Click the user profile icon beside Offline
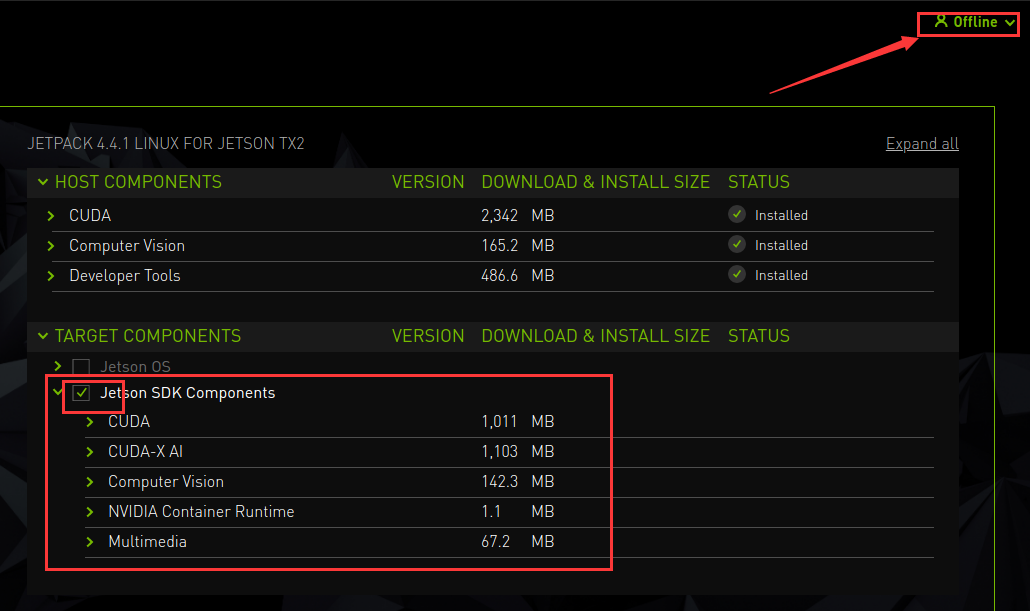Image resolution: width=1030 pixels, height=611 pixels. coord(941,22)
